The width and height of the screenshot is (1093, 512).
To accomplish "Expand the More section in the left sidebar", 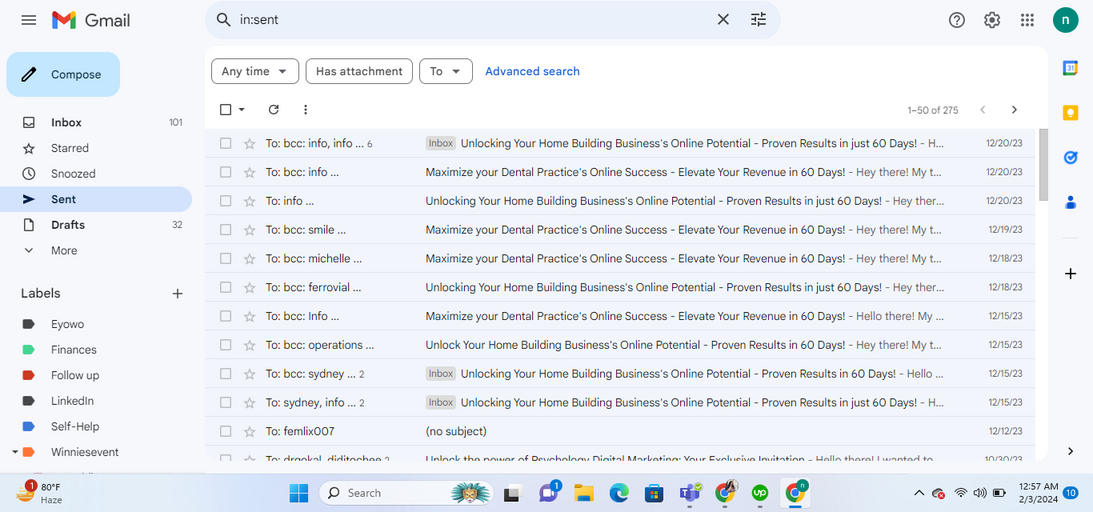I will coord(64,250).
